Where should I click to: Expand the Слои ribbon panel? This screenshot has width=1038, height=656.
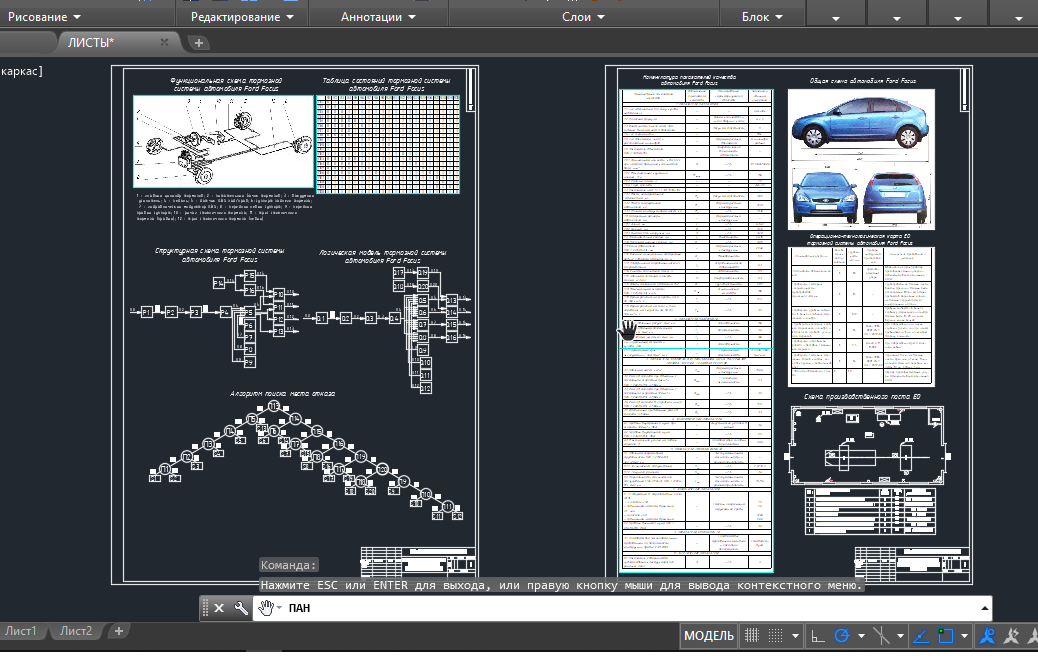(583, 17)
